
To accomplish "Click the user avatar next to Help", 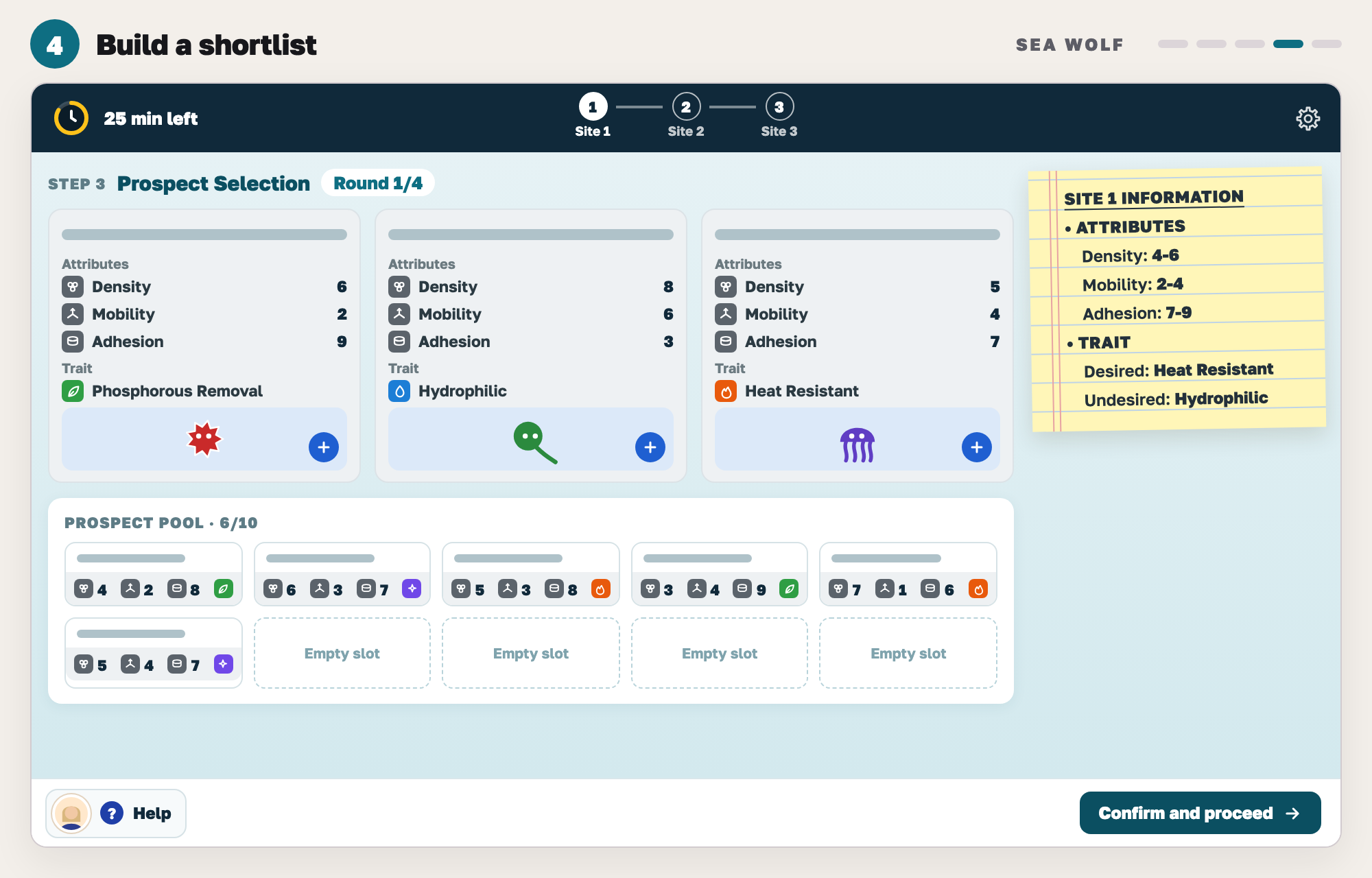I will tap(71, 814).
